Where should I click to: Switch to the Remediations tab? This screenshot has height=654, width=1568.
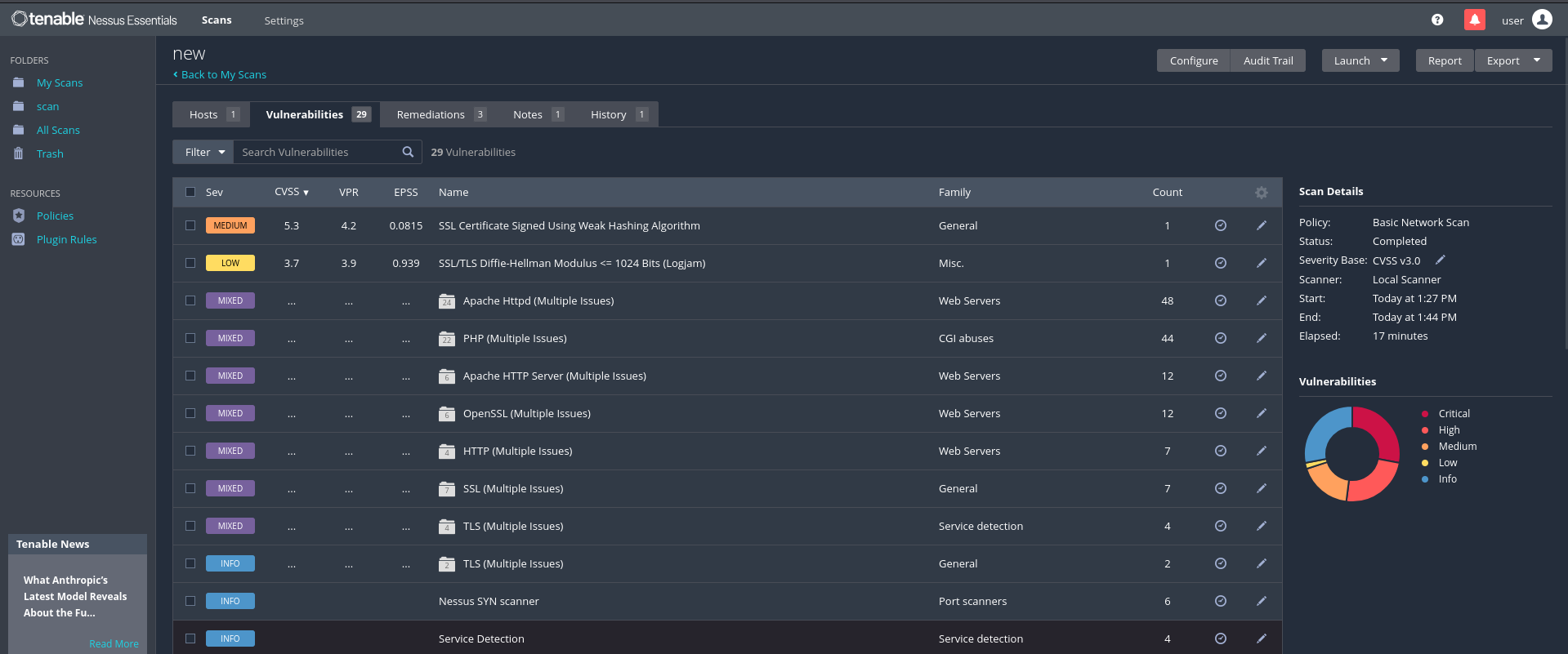441,114
